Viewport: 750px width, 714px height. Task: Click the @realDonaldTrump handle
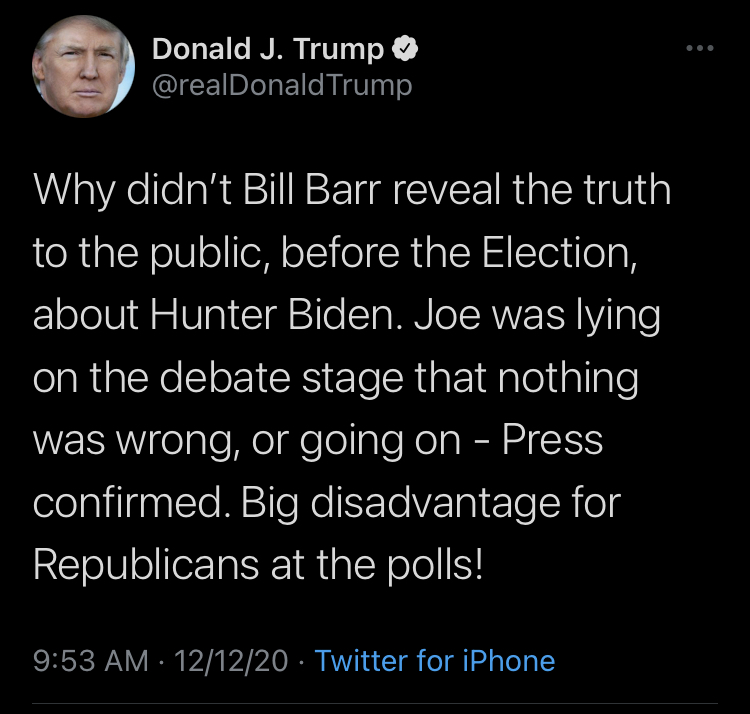pos(281,86)
